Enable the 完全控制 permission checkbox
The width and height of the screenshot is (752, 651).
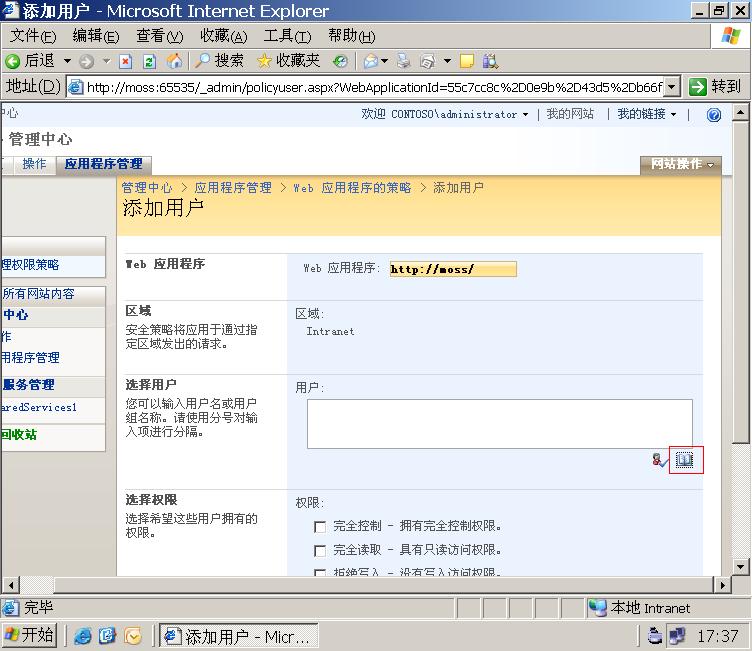tap(320, 526)
